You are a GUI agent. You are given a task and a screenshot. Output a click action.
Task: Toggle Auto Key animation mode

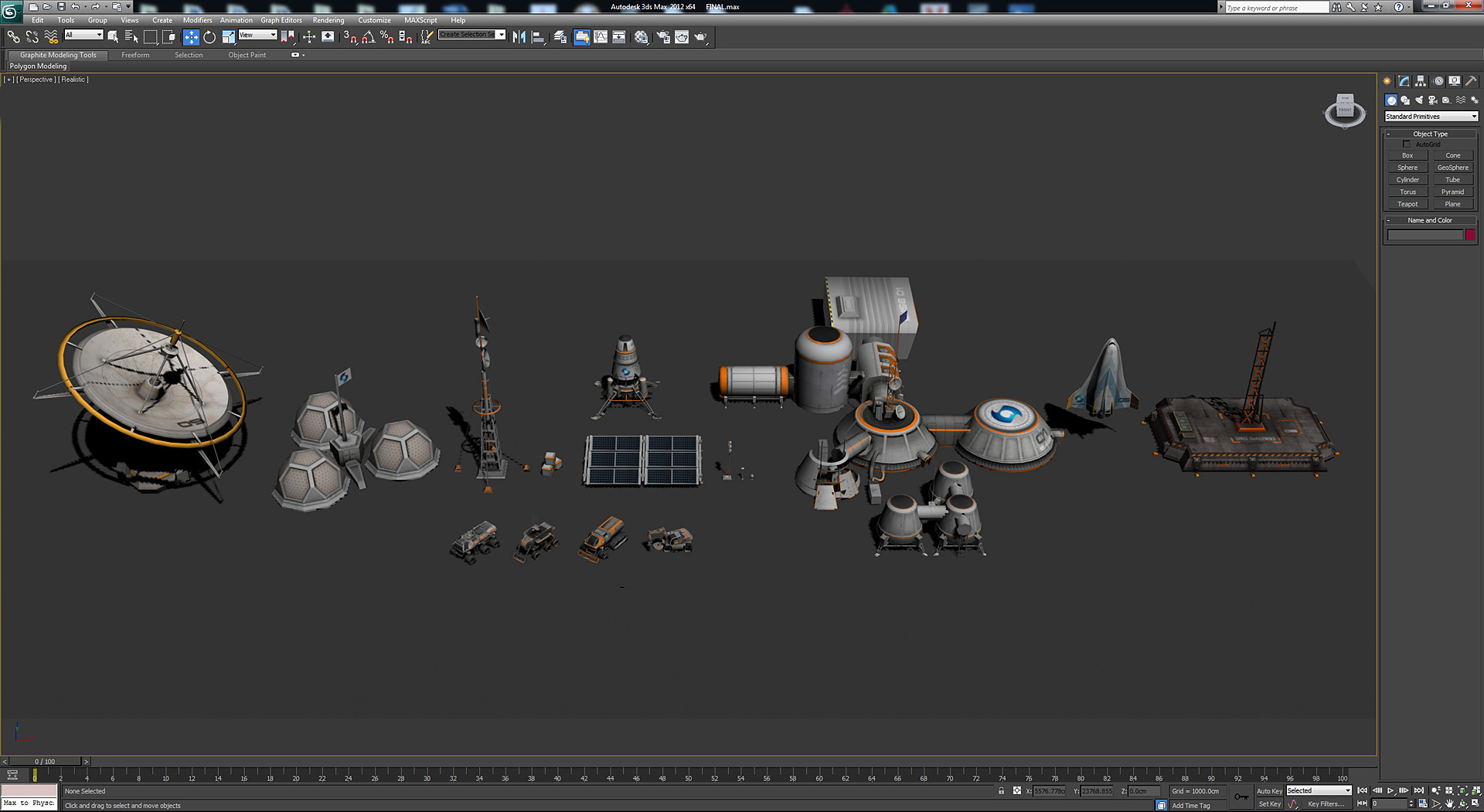[x=1270, y=791]
